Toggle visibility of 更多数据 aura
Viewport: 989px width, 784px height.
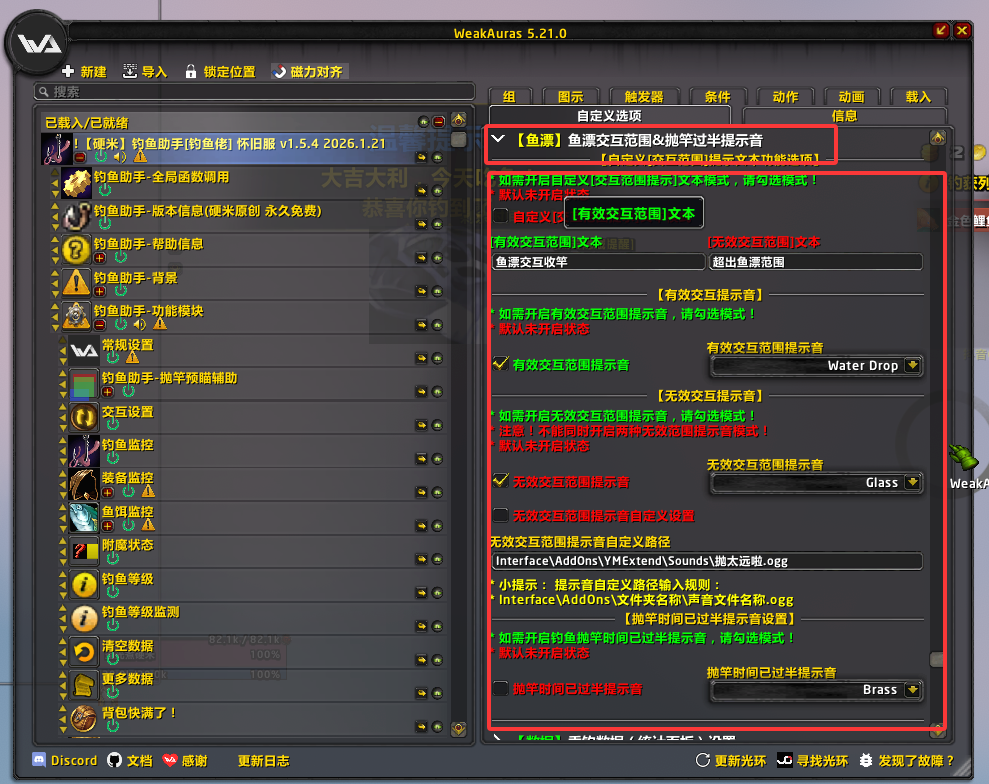click(437, 693)
